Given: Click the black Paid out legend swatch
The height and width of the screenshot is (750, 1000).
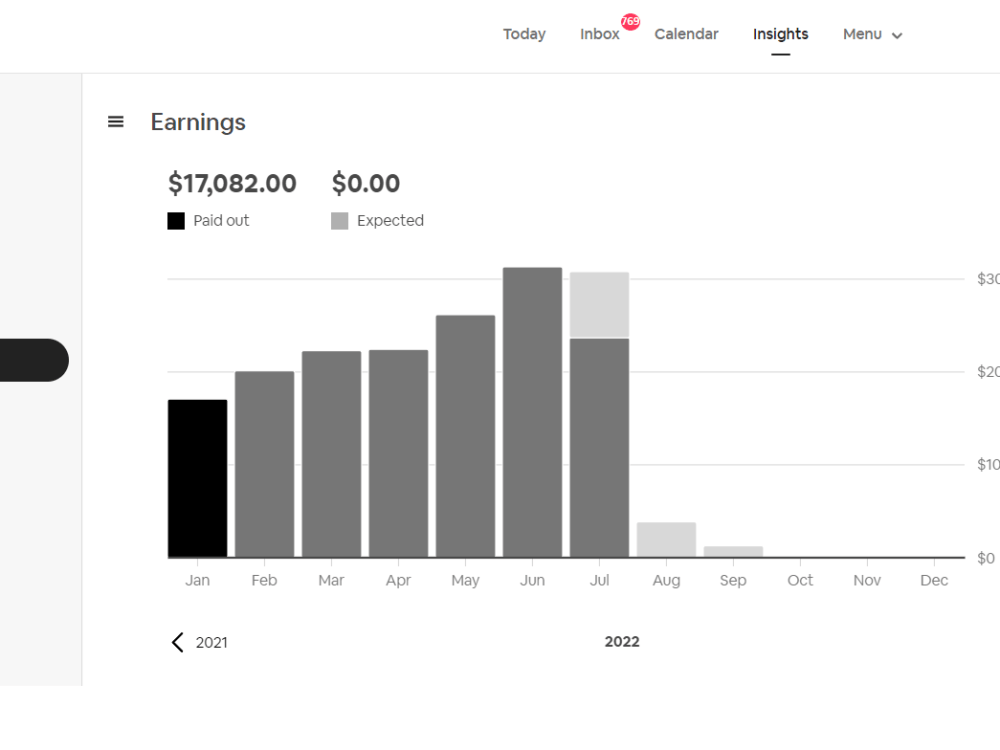Looking at the screenshot, I should pos(176,221).
